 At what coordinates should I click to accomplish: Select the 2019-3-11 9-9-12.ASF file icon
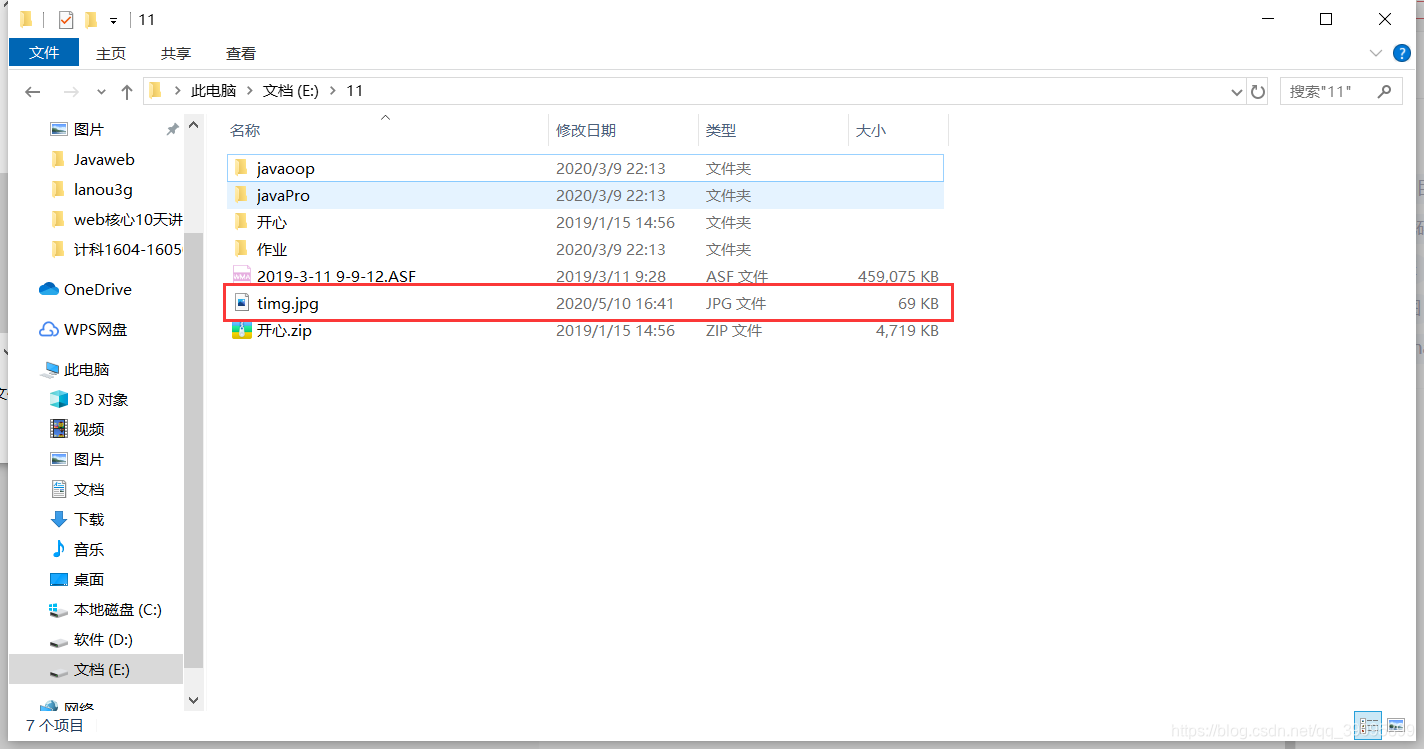[x=241, y=275]
